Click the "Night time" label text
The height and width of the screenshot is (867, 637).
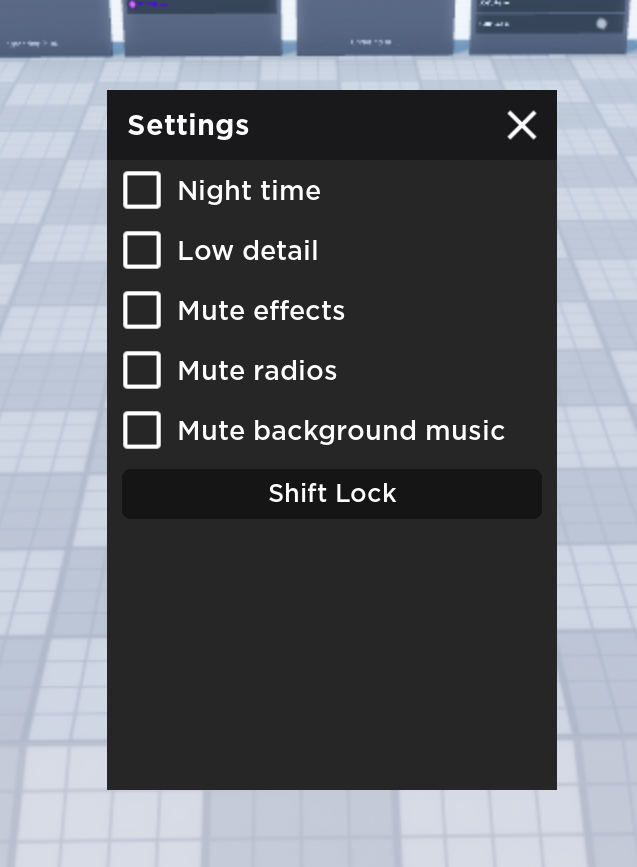(249, 191)
